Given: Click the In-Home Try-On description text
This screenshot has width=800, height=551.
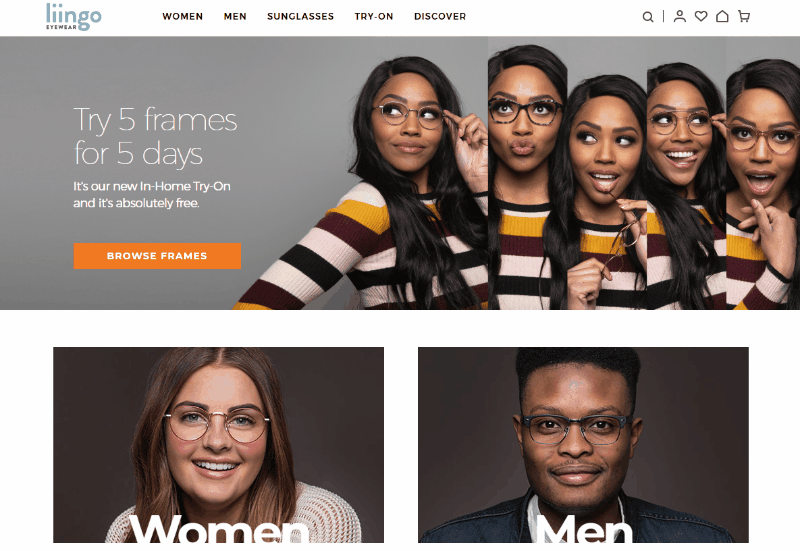Looking at the screenshot, I should 152,194.
